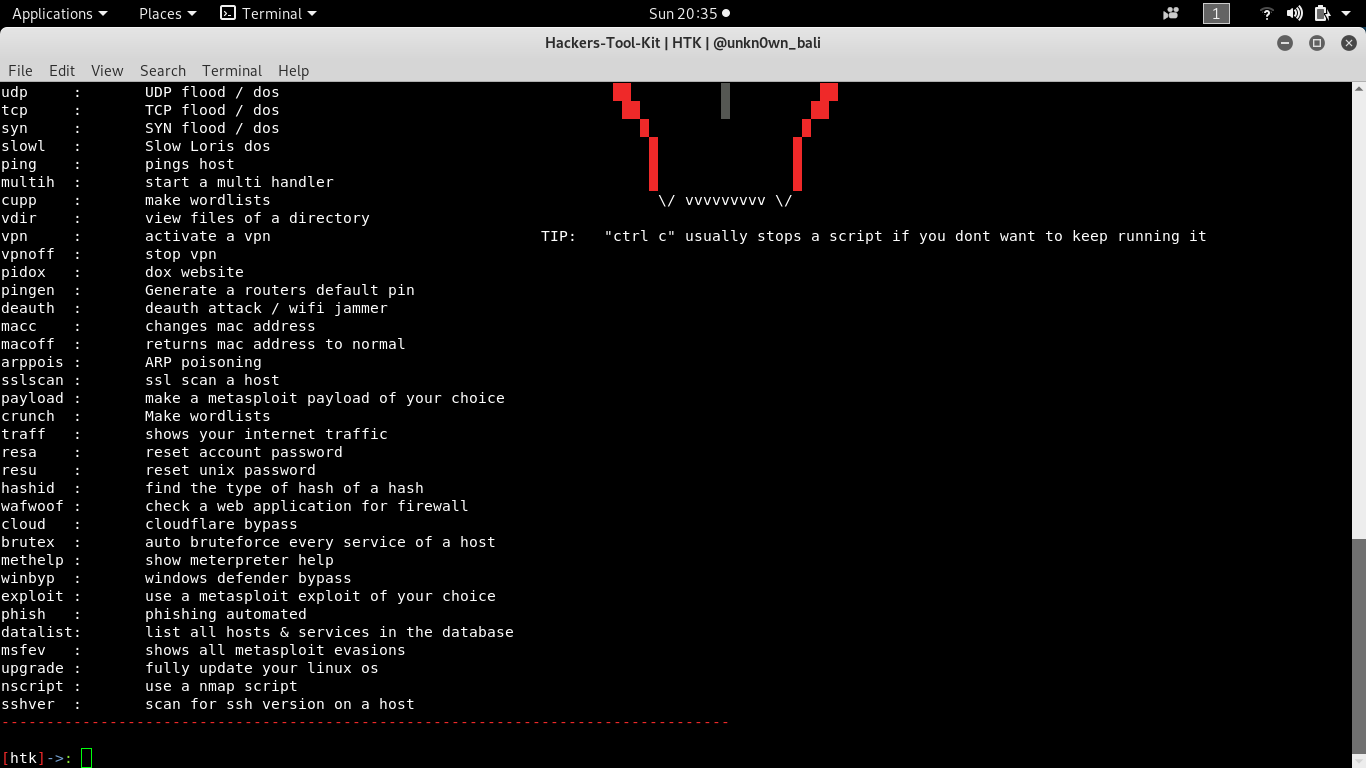Click the 'upgrade' command name
Image resolution: width=1366 pixels, height=768 pixels.
(32, 668)
